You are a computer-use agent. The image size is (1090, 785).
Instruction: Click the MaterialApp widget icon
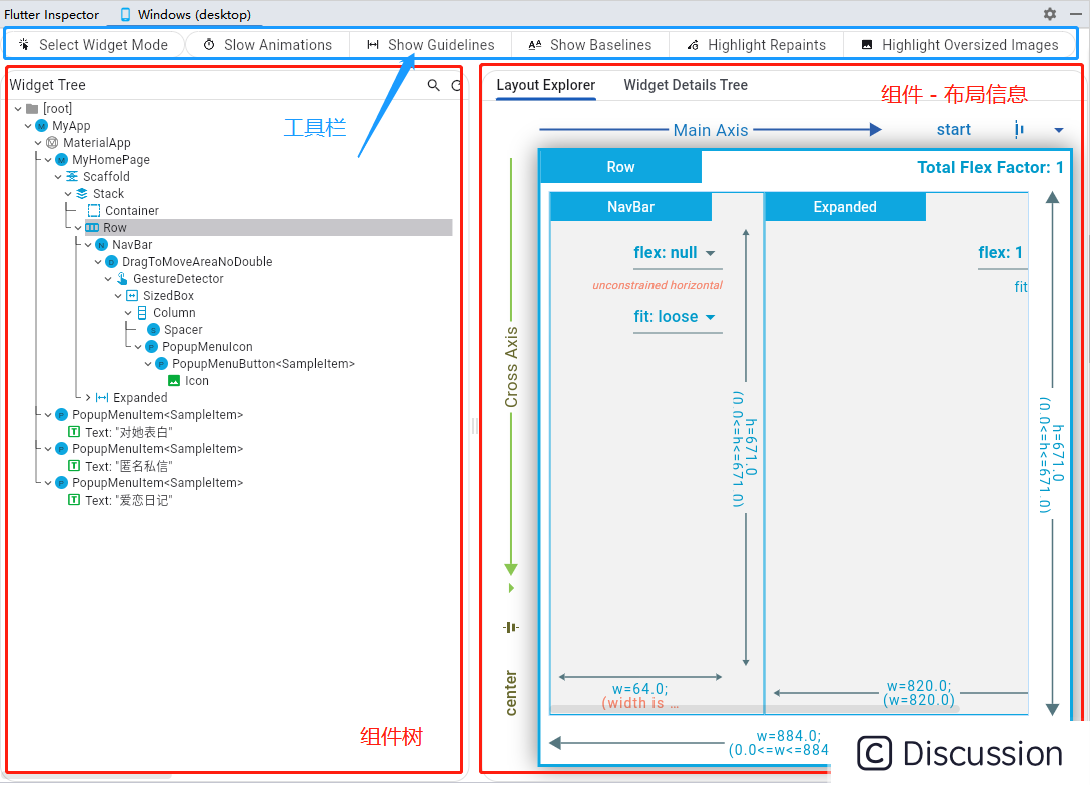click(x=51, y=143)
